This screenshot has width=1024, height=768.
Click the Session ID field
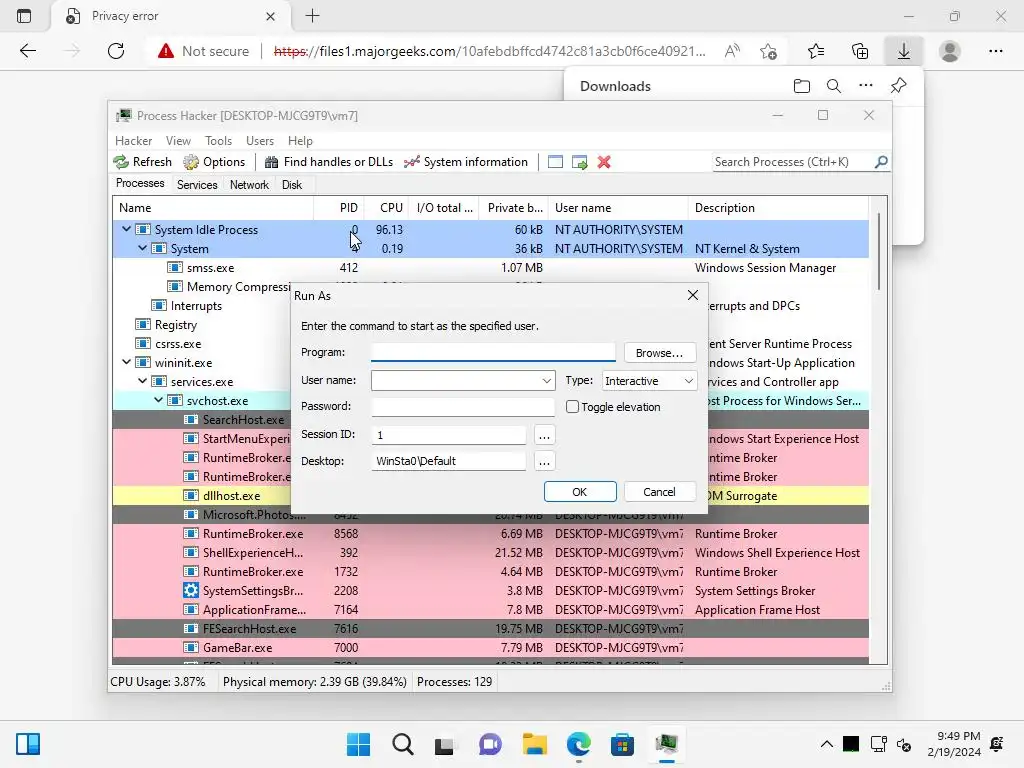pos(449,435)
